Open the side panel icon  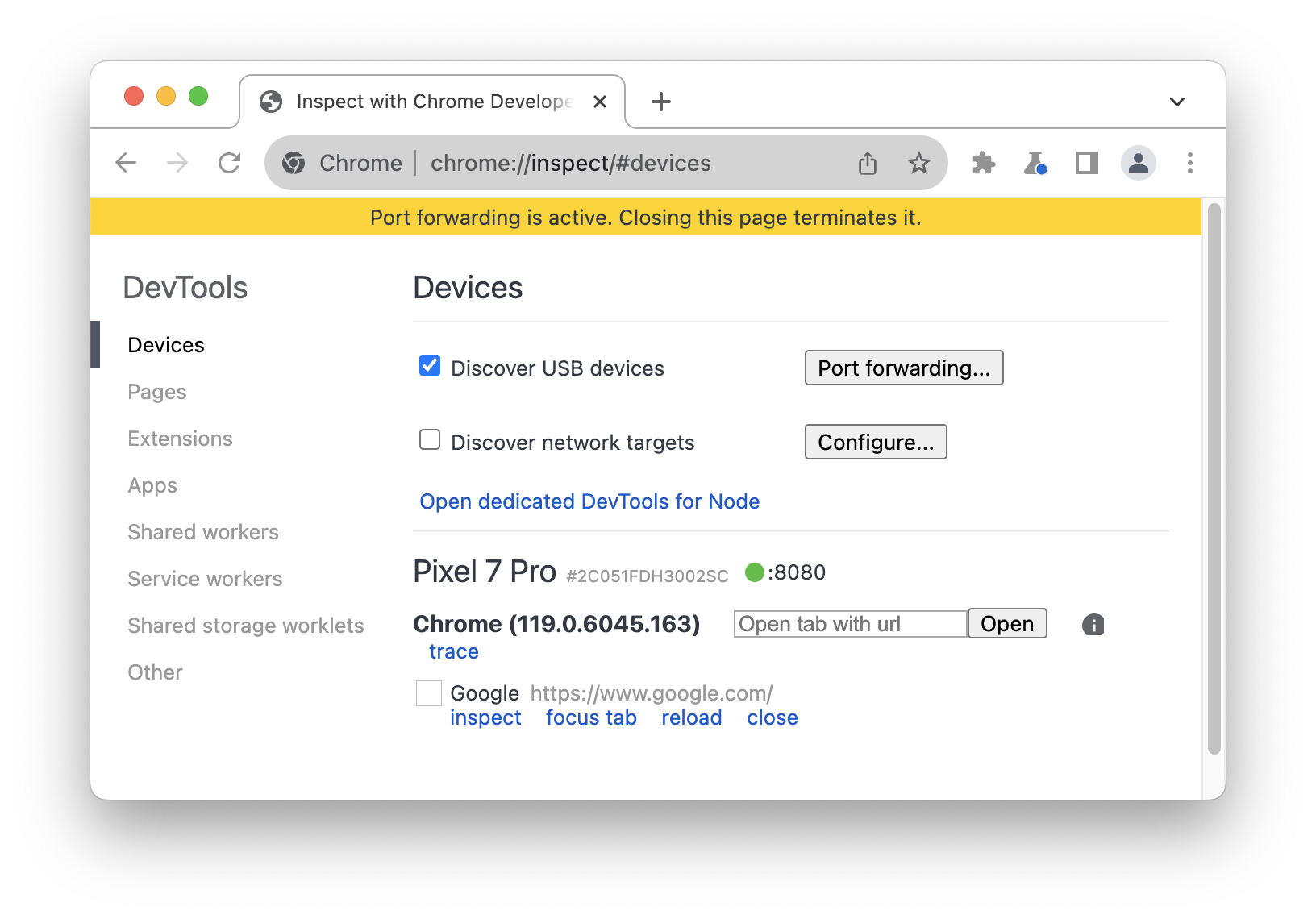(1085, 163)
